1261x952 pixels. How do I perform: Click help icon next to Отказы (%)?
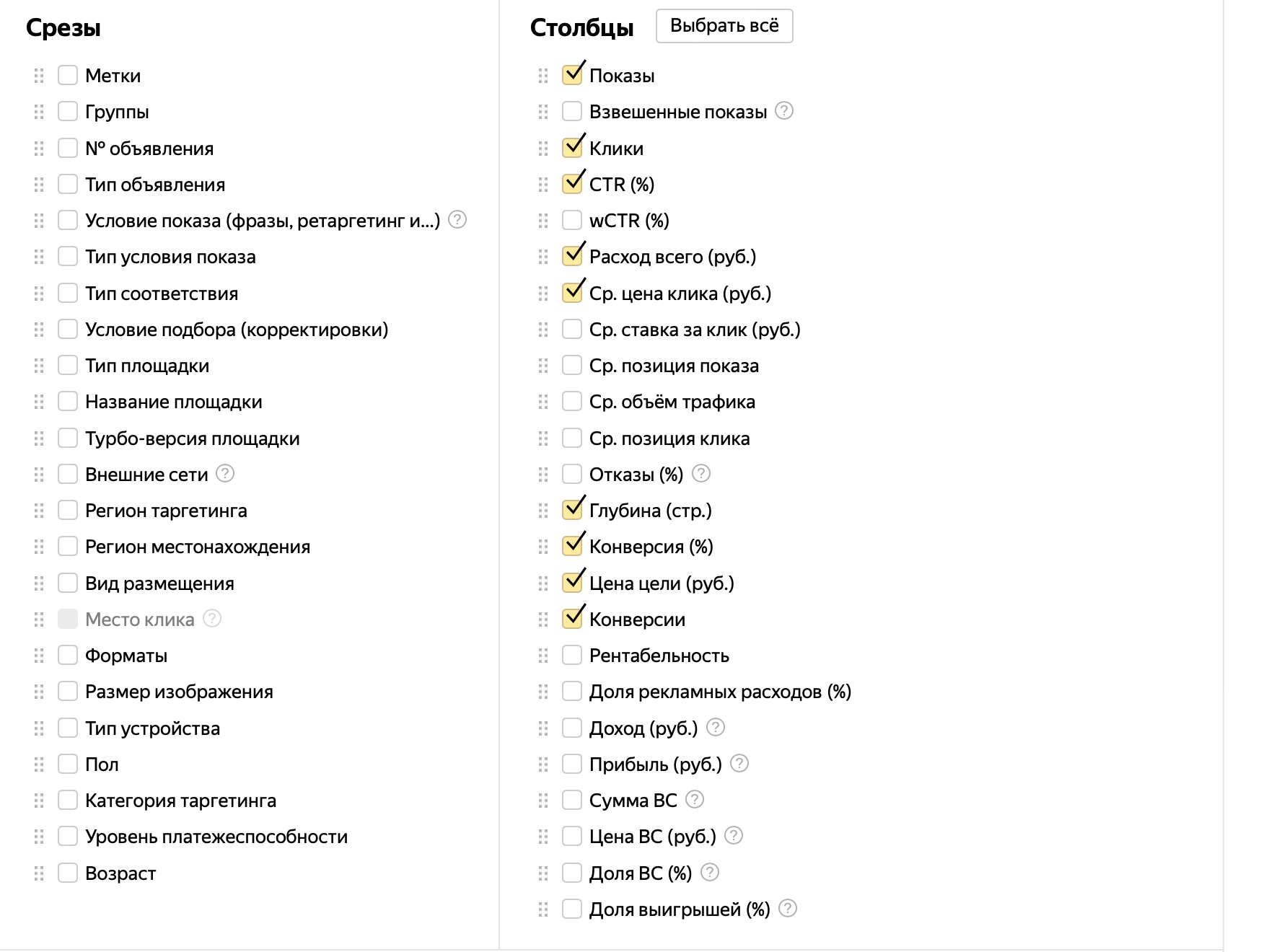(701, 474)
